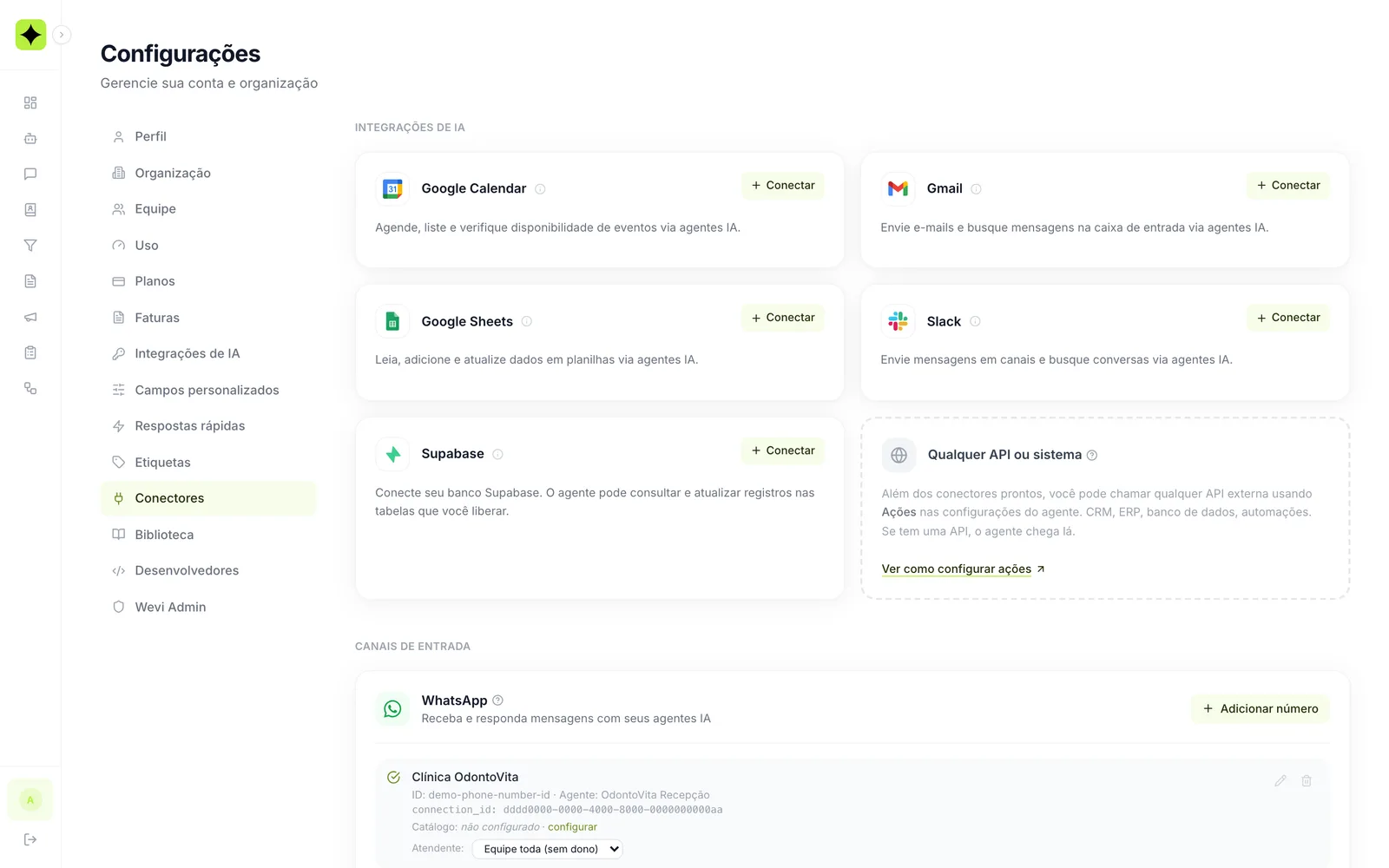1389x868 pixels.
Task: Click Adicionar número button
Action: click(1260, 709)
